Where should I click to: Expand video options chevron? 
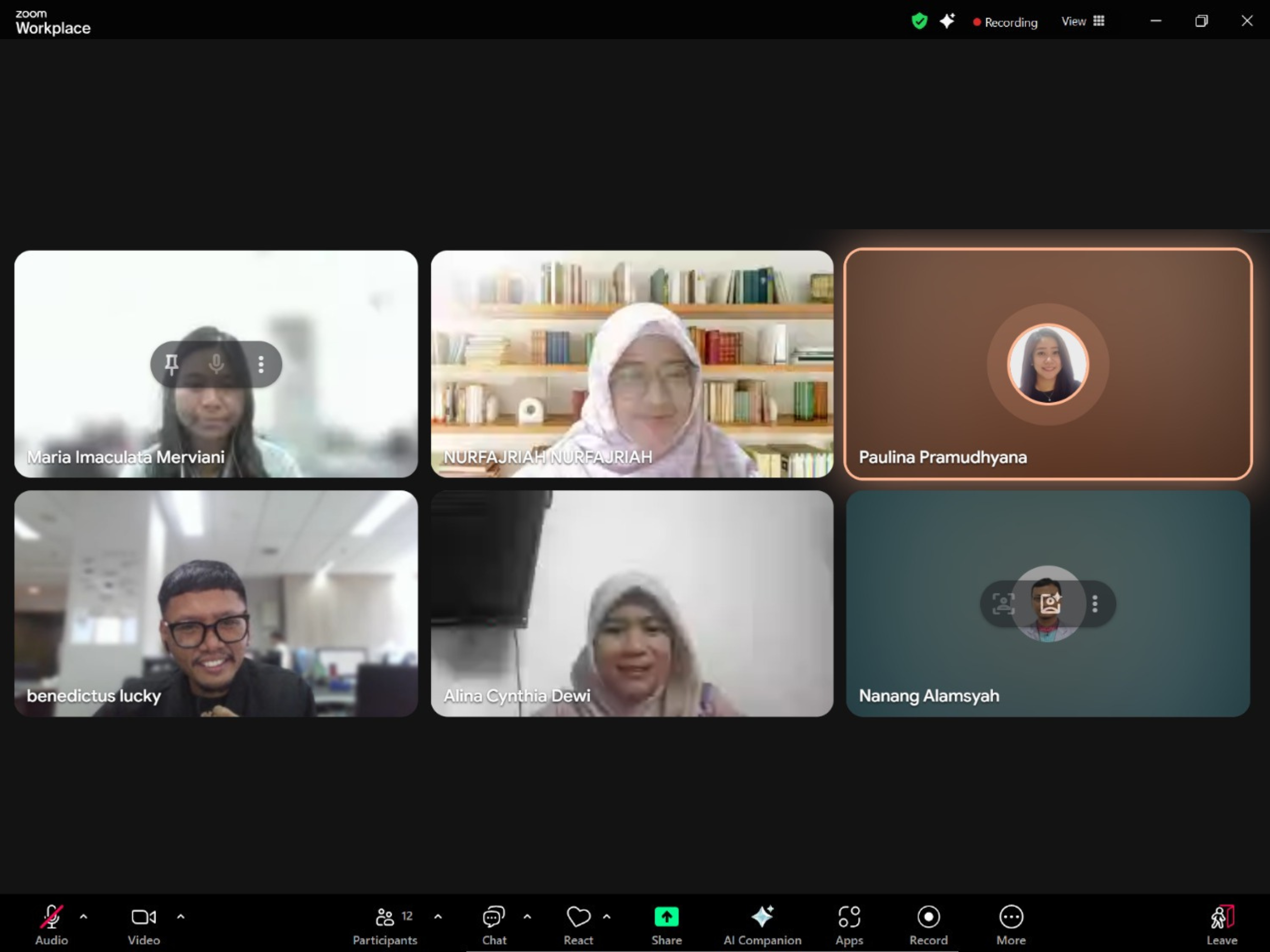tap(181, 916)
